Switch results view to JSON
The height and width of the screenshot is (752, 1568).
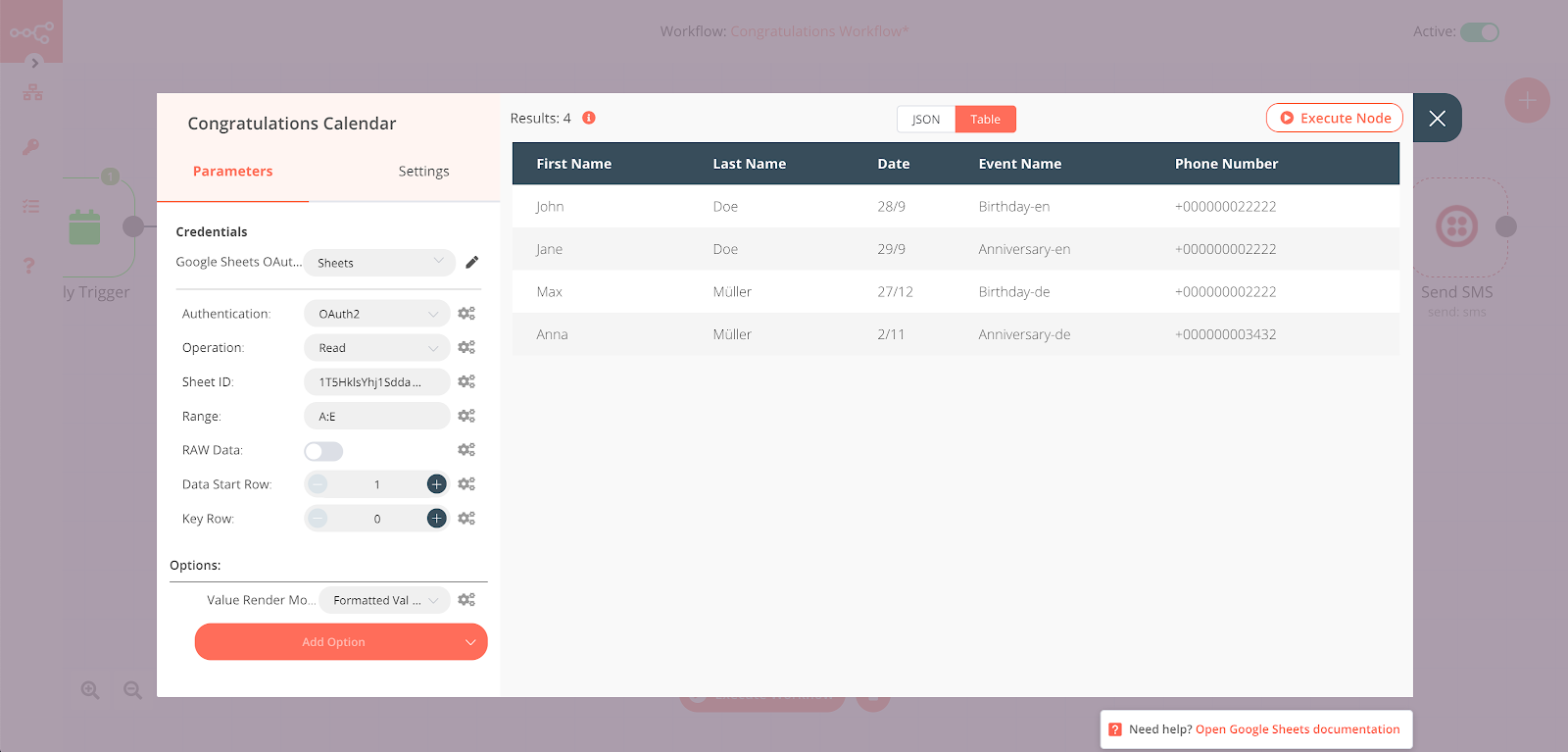coord(925,120)
